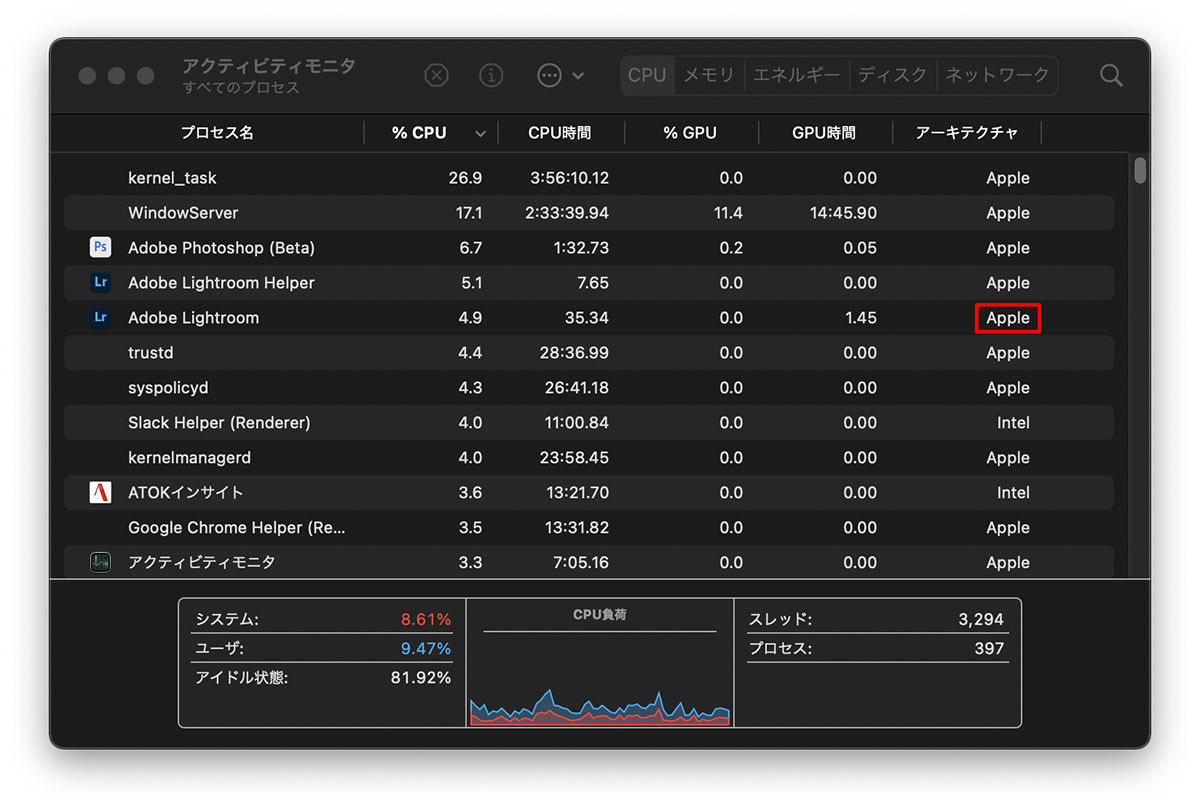Click the stop process (X) toolbar icon
The height and width of the screenshot is (800, 1200).
click(x=437, y=75)
